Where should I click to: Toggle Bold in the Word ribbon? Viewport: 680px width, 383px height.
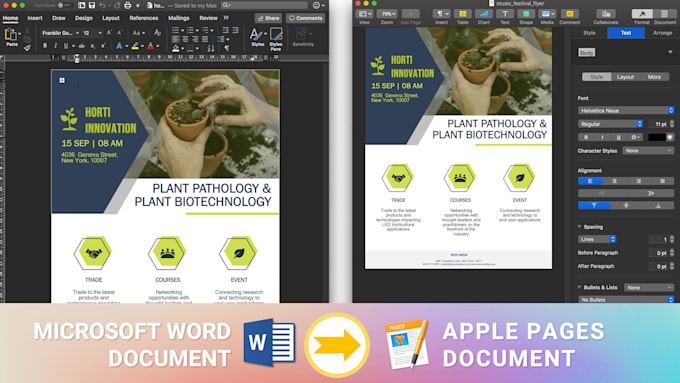coord(45,46)
